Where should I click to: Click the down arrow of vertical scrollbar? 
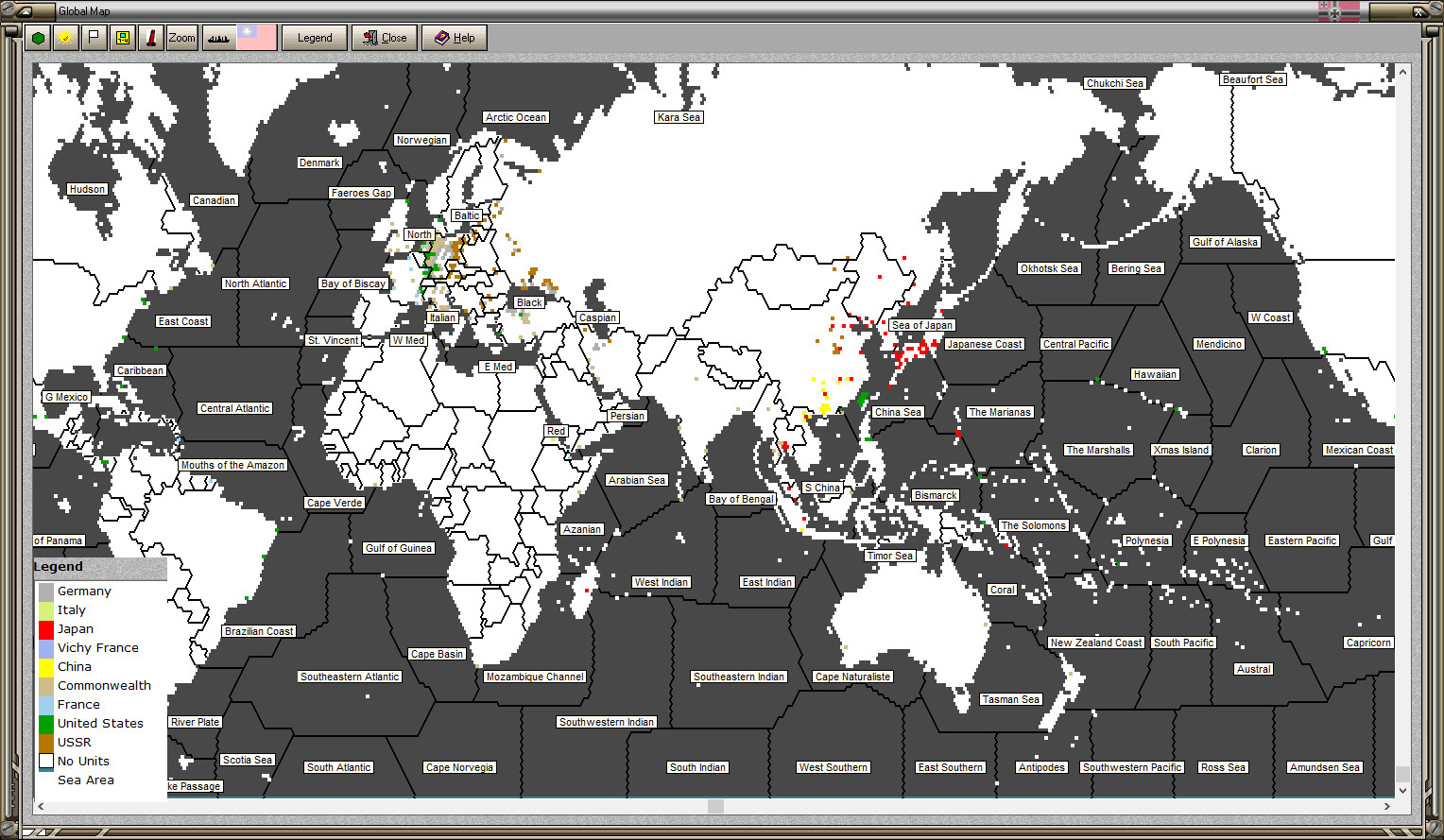[1402, 790]
